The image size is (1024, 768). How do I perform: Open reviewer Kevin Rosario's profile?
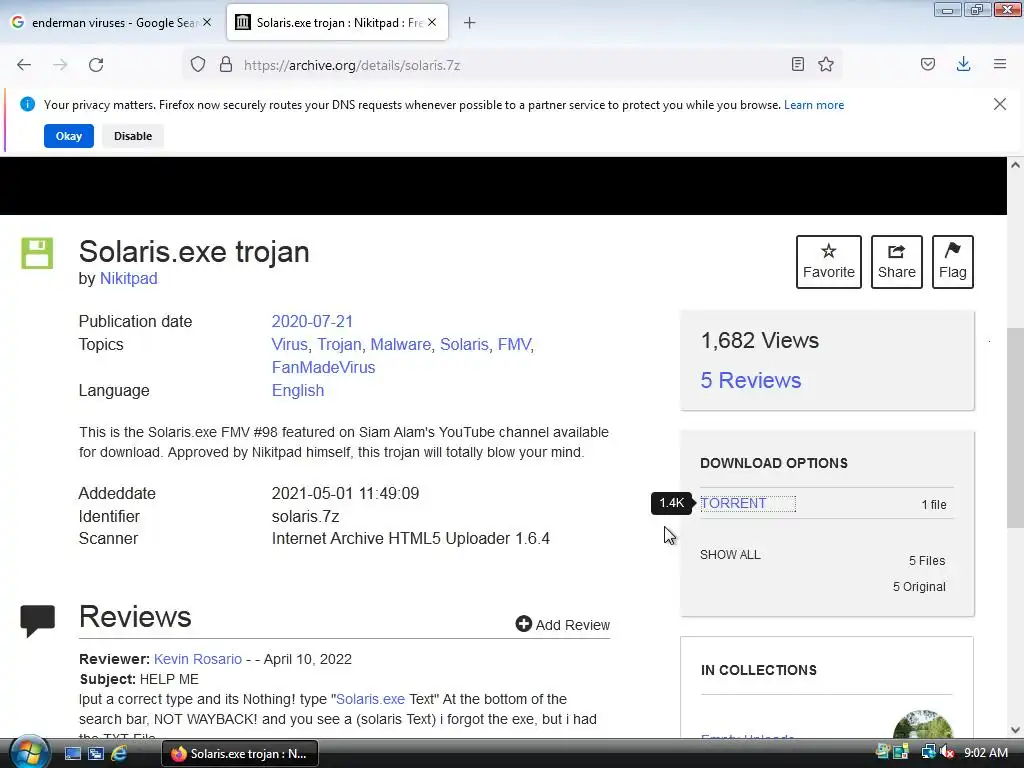pos(198,659)
